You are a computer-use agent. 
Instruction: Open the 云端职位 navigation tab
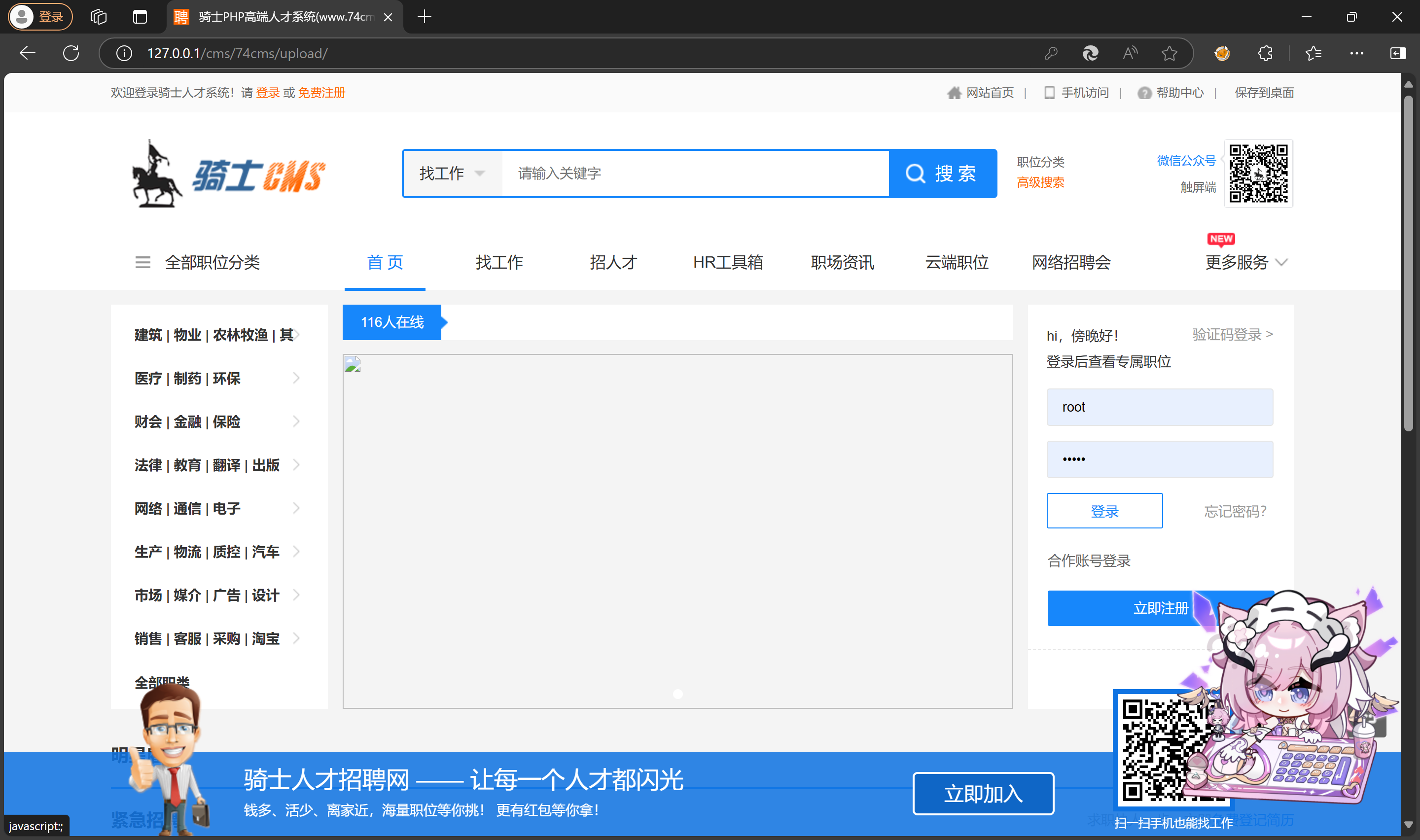click(x=957, y=262)
